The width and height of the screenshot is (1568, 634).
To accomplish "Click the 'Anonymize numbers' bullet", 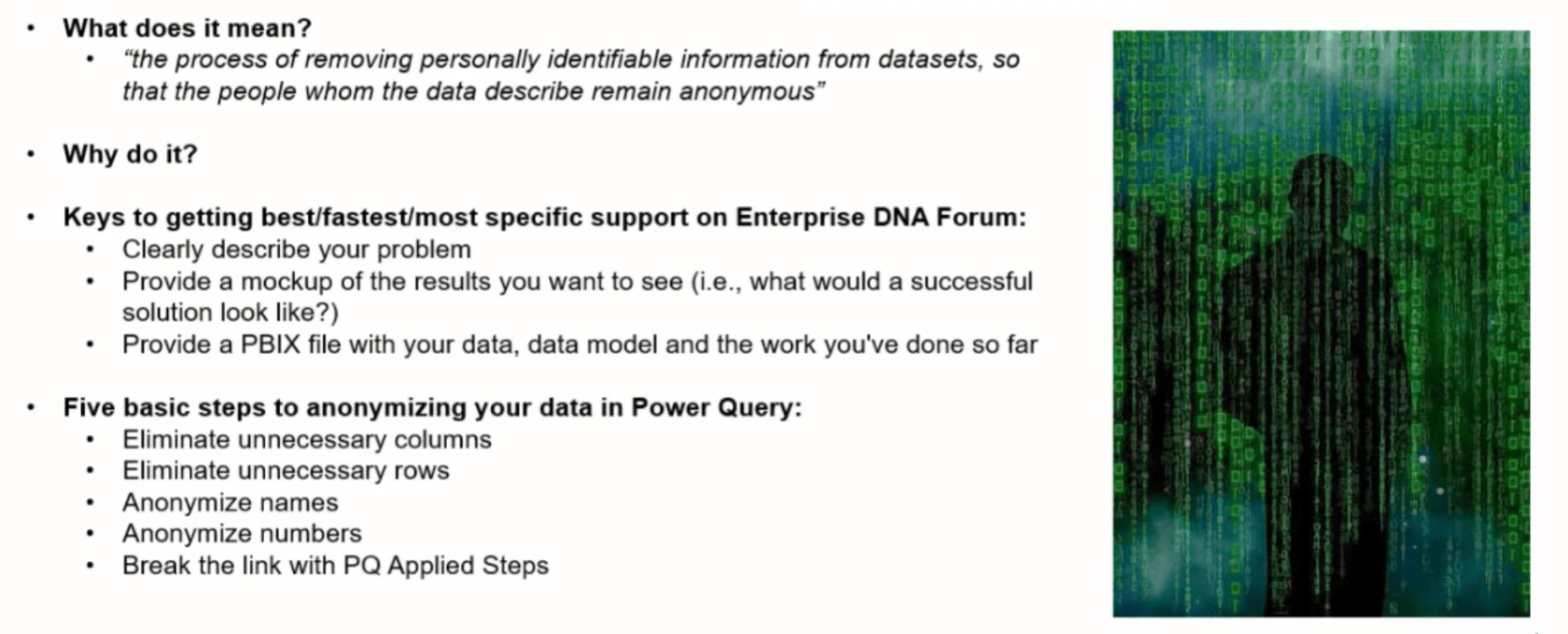I will click(242, 534).
